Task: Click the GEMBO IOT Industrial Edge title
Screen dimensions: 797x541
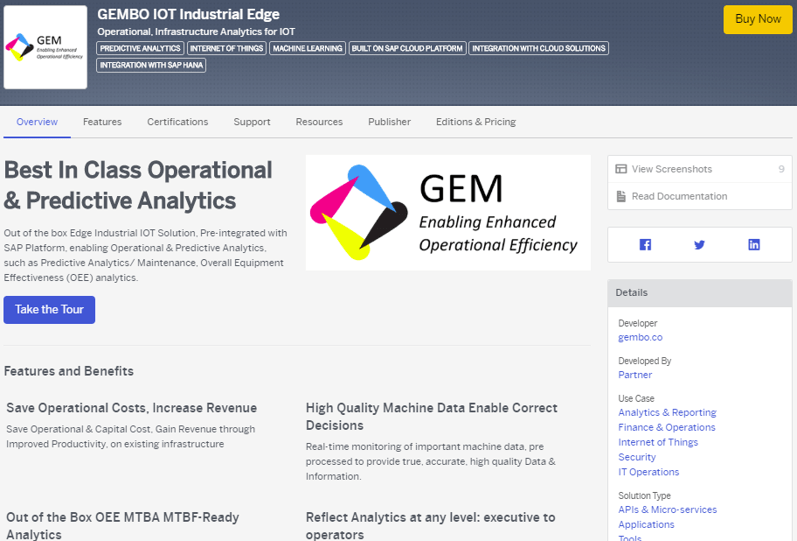Action: 188,14
